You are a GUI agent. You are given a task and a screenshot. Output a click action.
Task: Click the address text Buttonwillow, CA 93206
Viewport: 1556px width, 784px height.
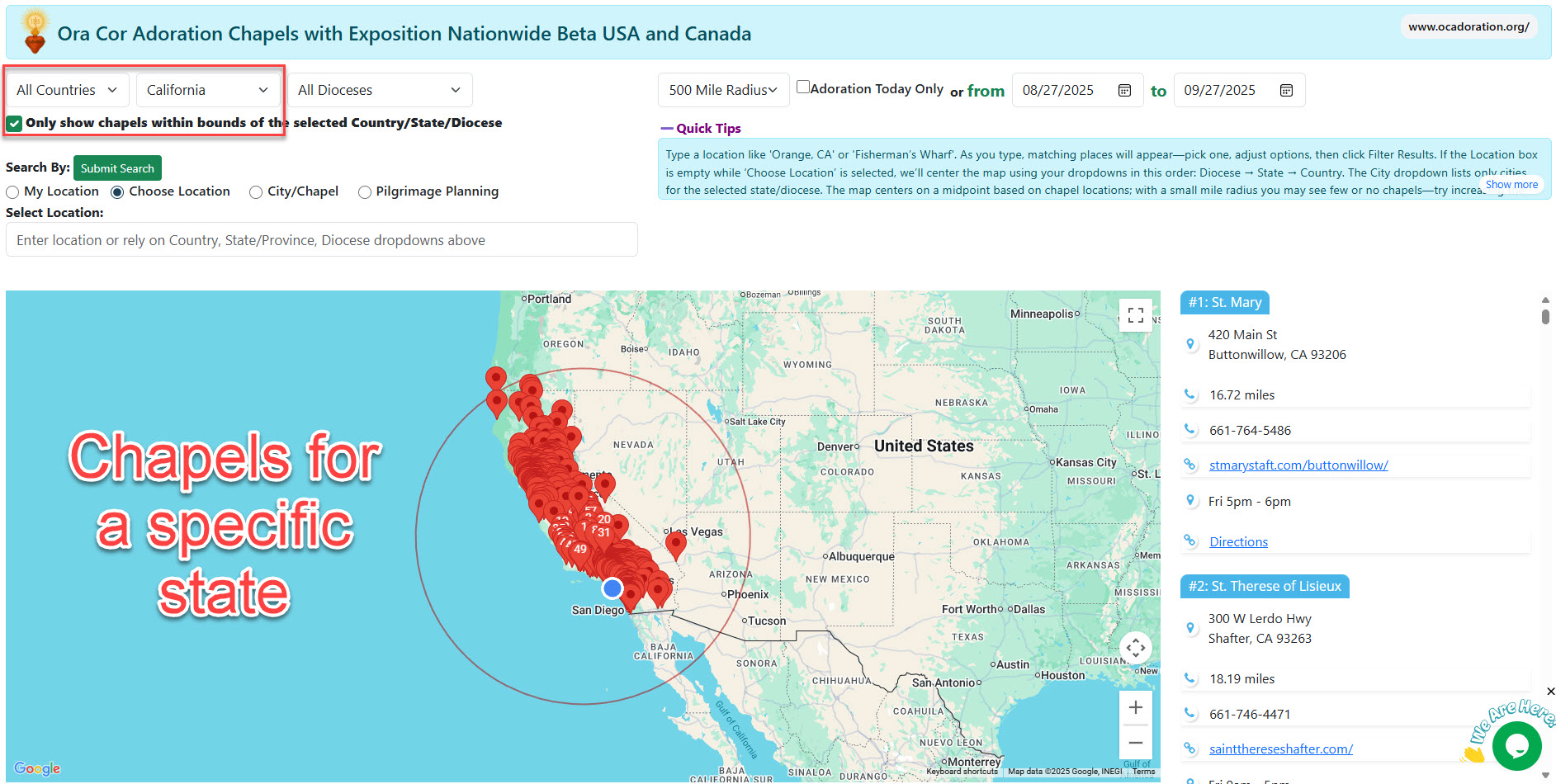[x=1277, y=355]
